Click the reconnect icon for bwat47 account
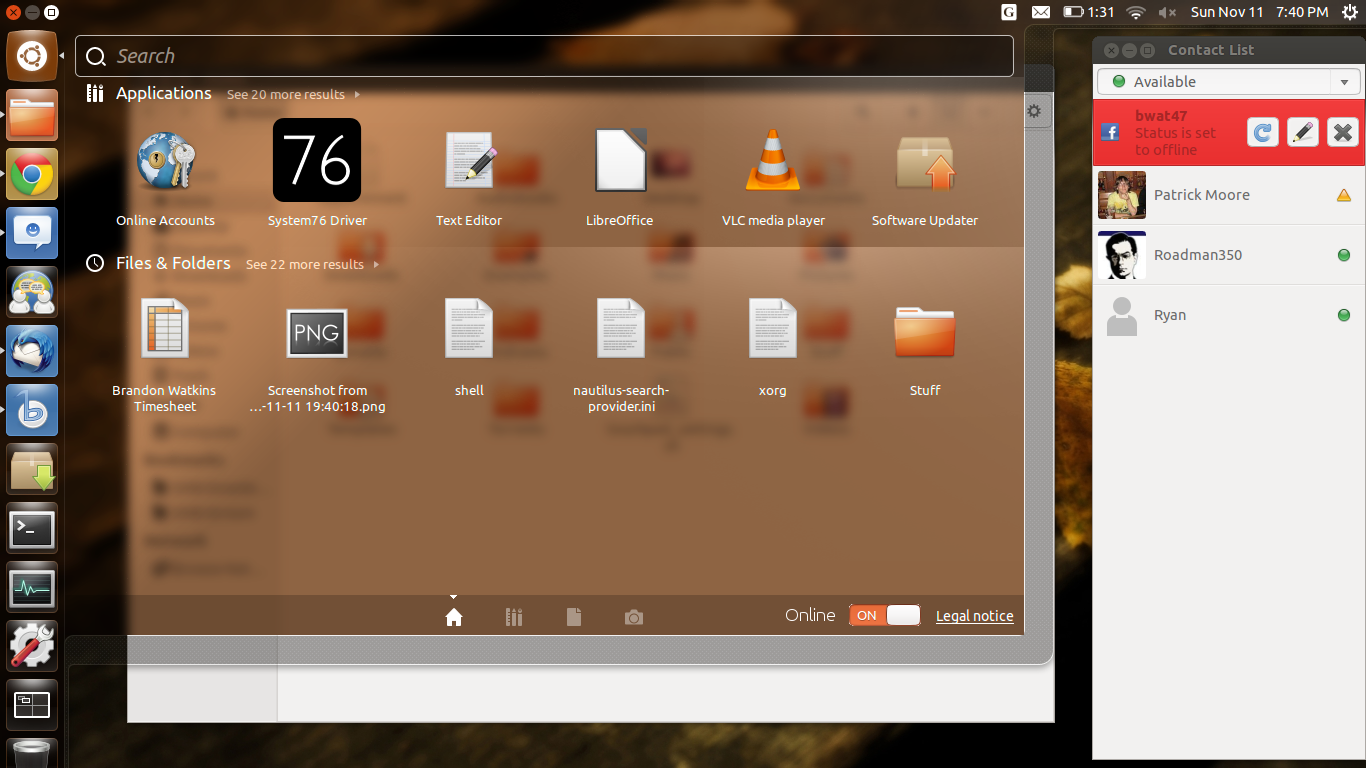Image resolution: width=1366 pixels, height=768 pixels. coord(1263,132)
